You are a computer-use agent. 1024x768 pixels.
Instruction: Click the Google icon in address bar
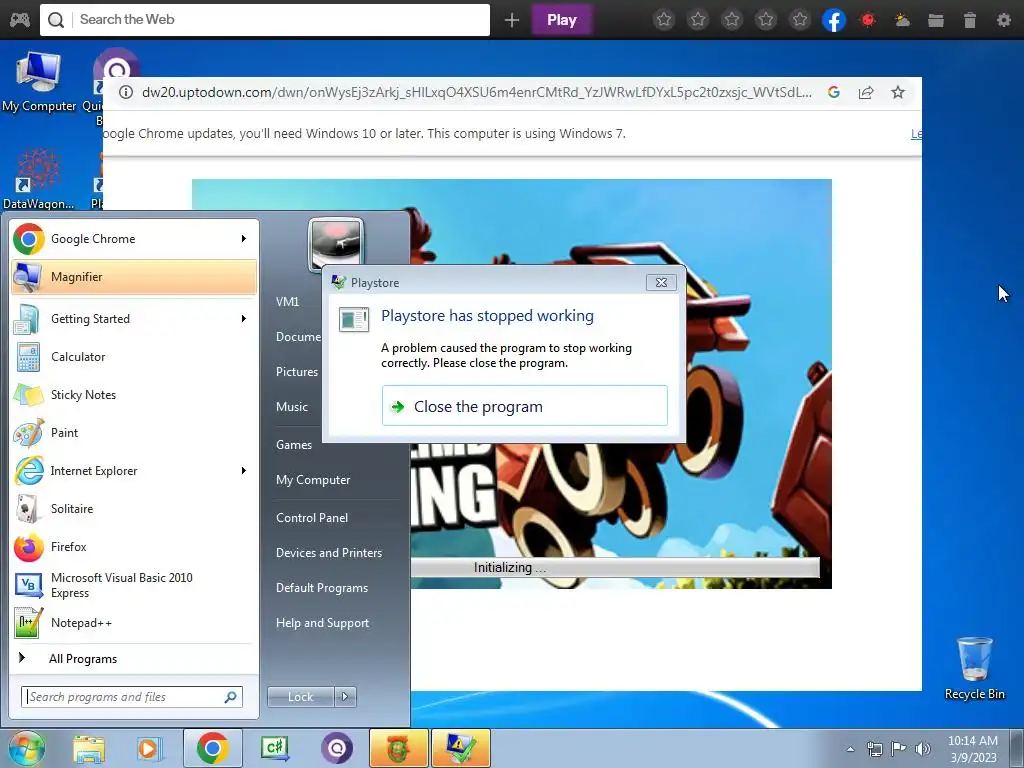(x=833, y=93)
